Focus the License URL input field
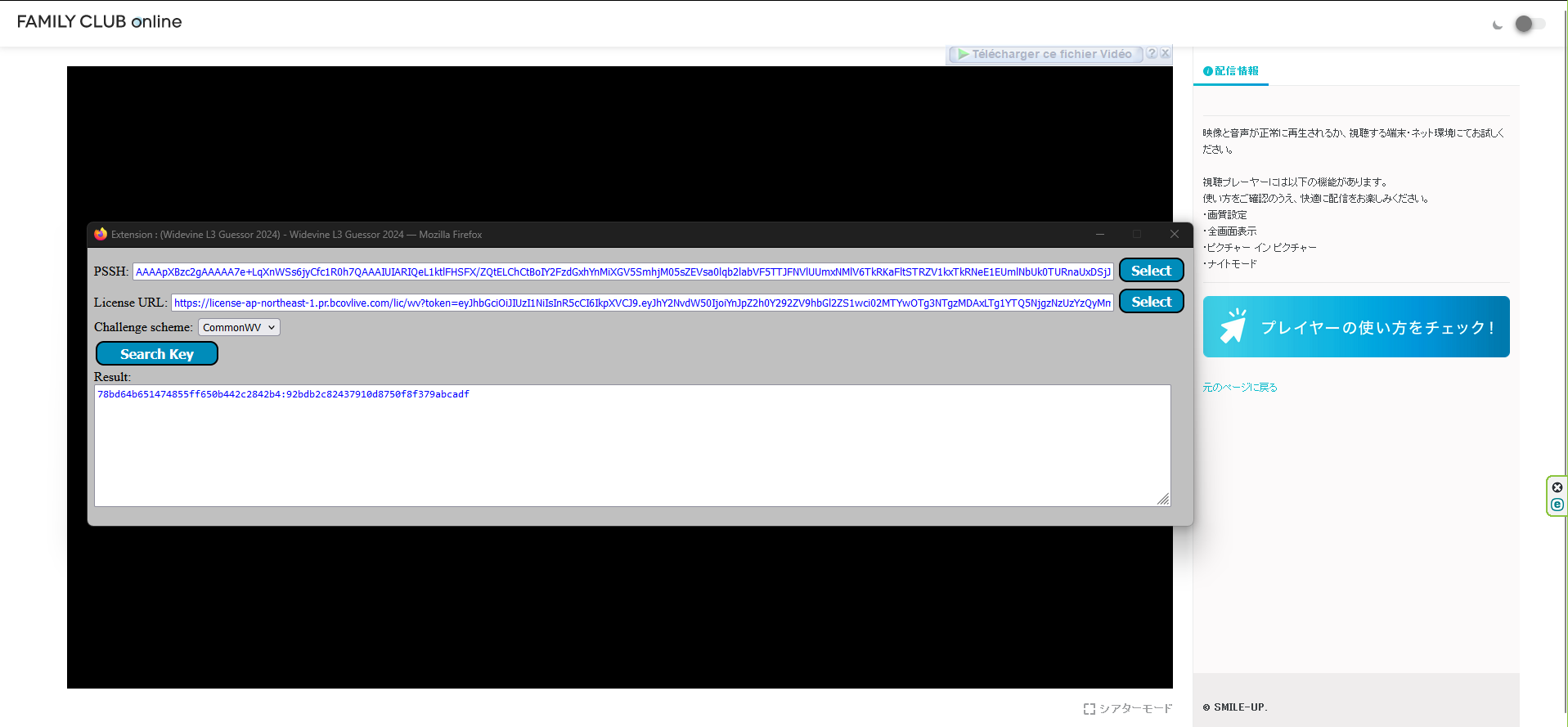The image size is (1568, 727). click(643, 303)
